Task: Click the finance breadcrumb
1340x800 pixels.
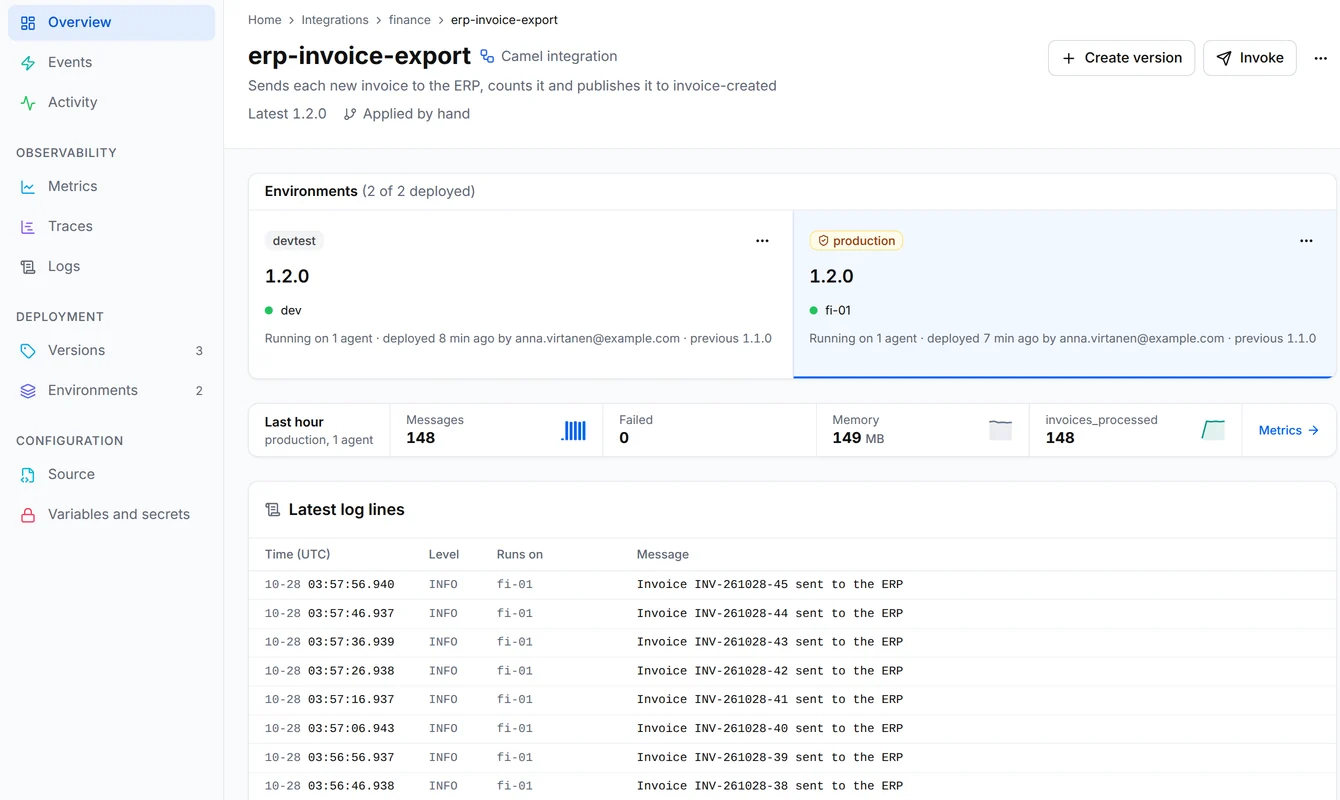Action: (x=410, y=20)
